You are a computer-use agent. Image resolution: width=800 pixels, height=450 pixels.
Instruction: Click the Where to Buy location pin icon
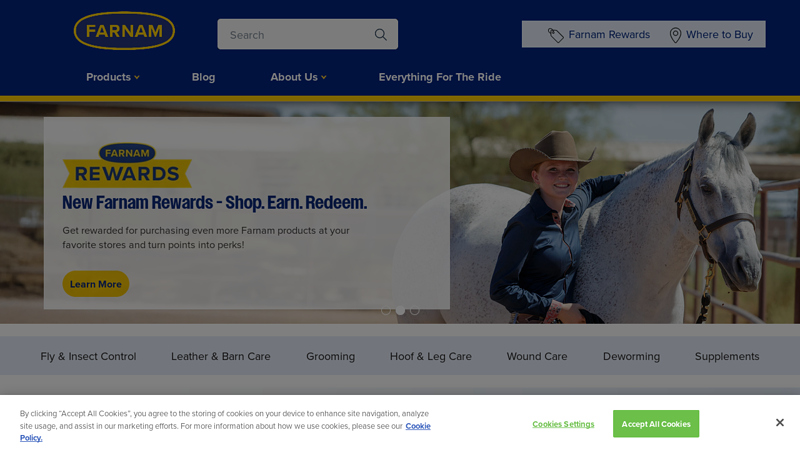(x=675, y=35)
